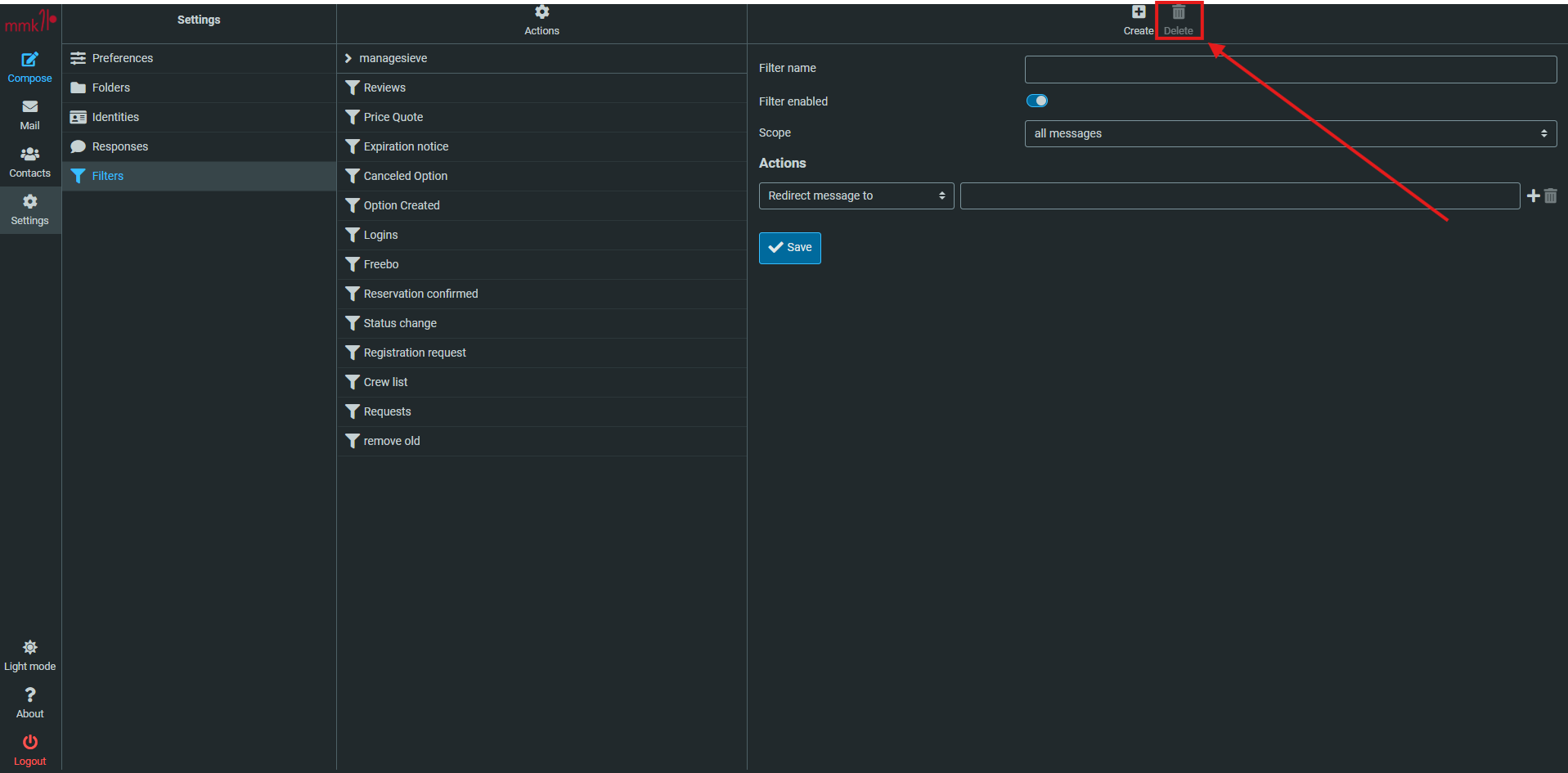Create a new filter
Viewport: 1568px width, 773px height.
[x=1138, y=21]
